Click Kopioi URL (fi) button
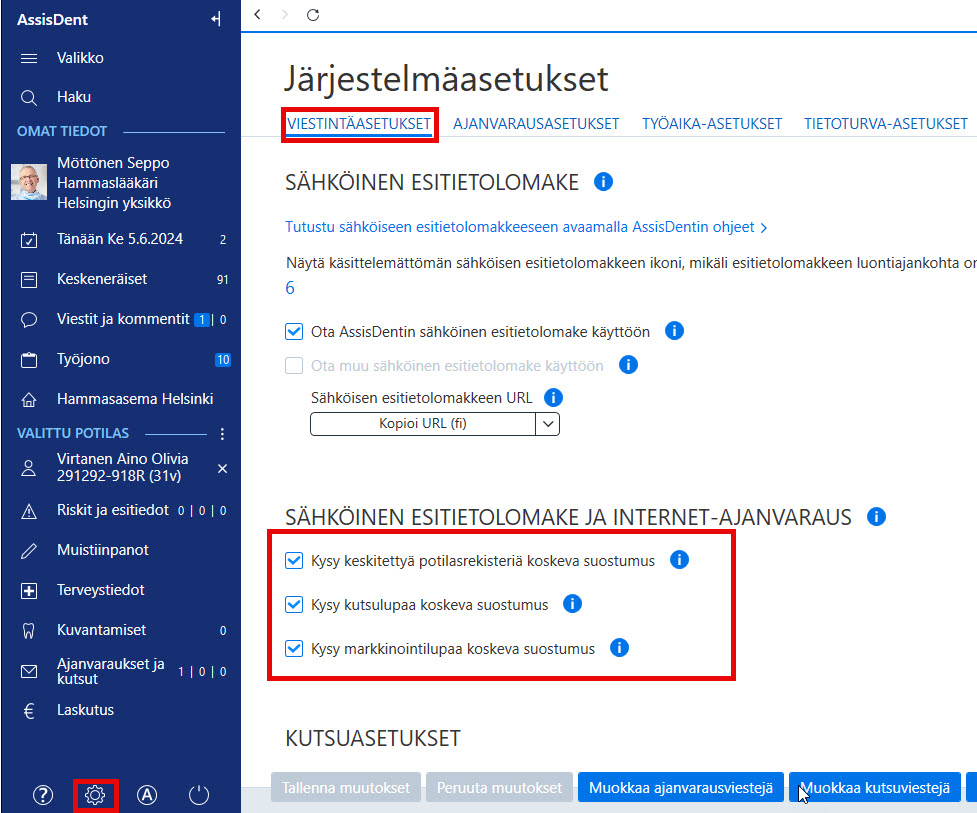Viewport: 977px width, 813px height. tap(423, 424)
